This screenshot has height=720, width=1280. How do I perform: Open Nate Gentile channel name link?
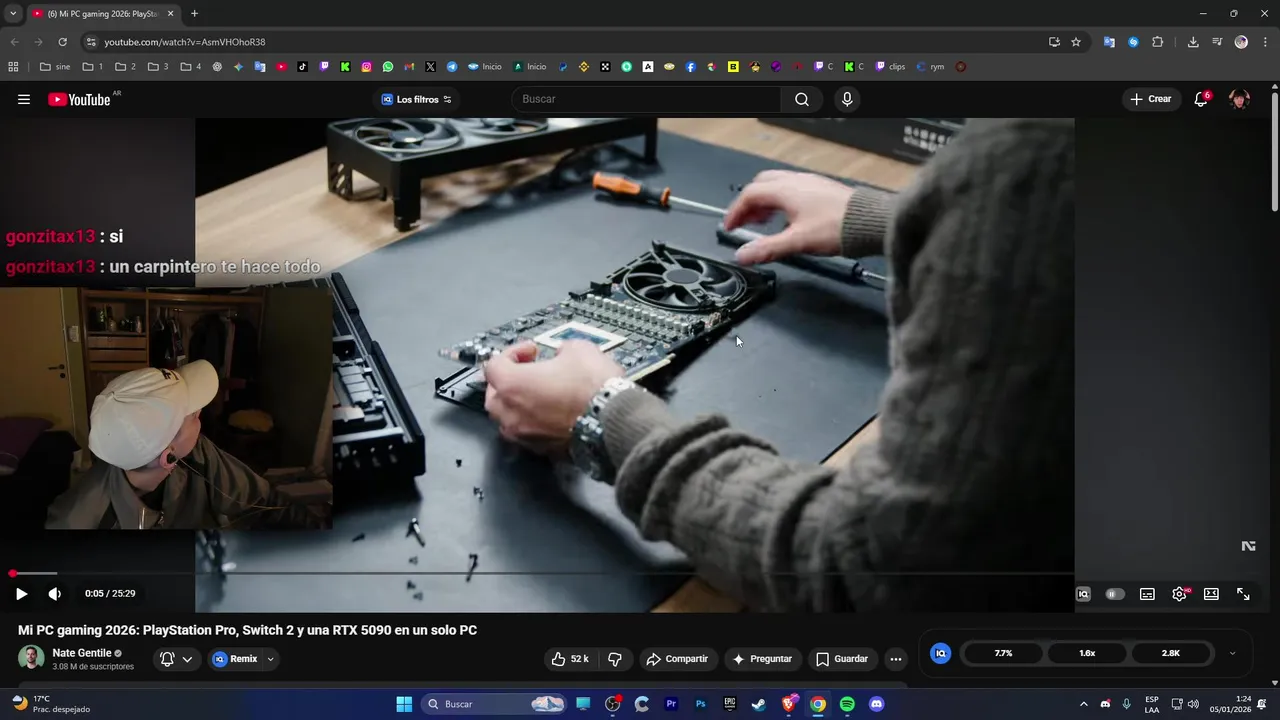point(82,653)
